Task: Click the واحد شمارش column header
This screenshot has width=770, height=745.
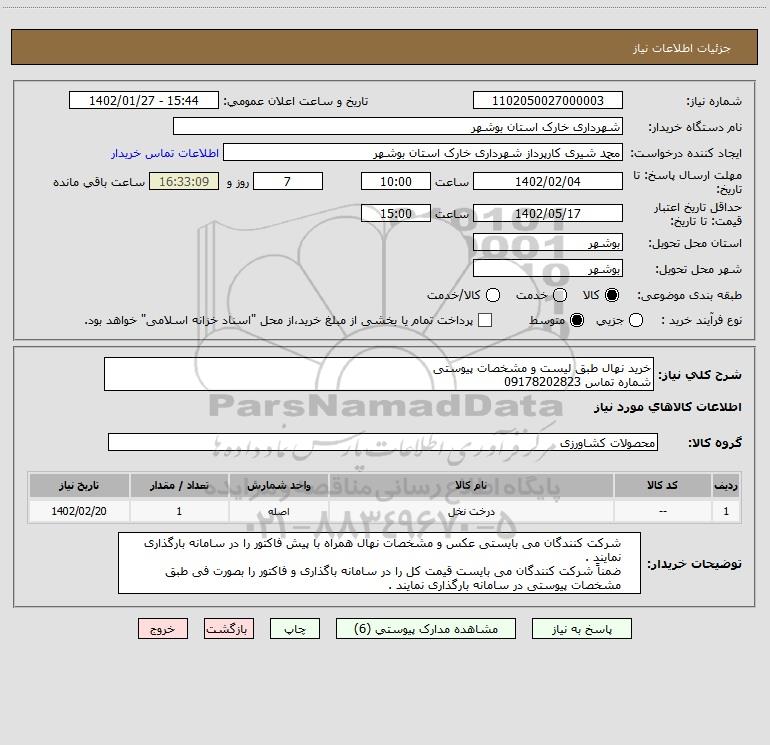Action: pos(278,486)
